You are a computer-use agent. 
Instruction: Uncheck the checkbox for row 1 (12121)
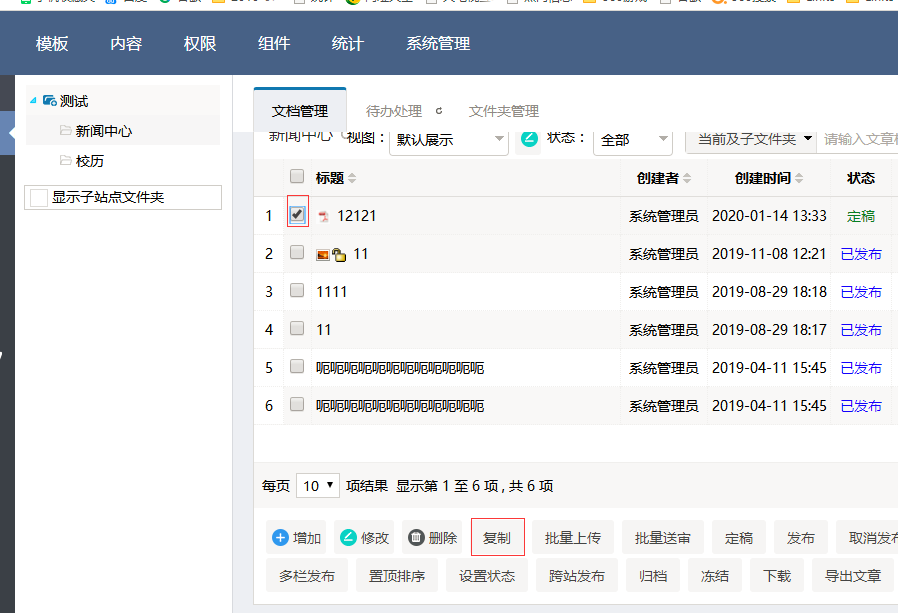click(x=297, y=214)
